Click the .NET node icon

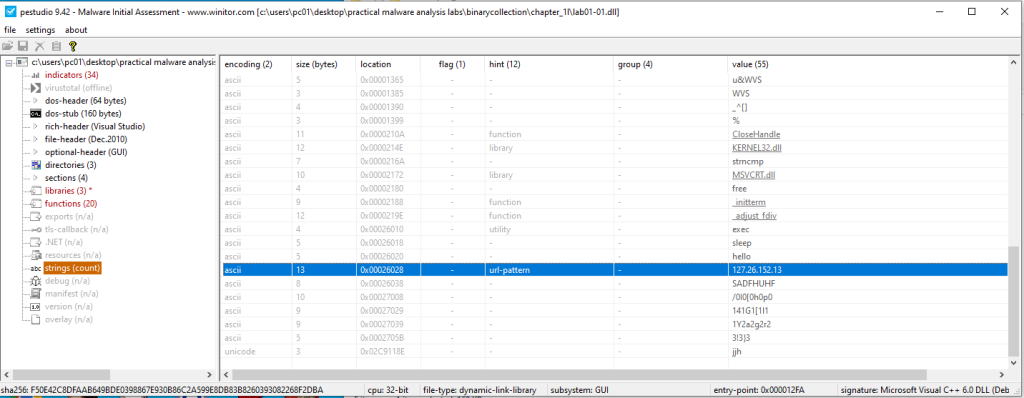click(x=35, y=242)
